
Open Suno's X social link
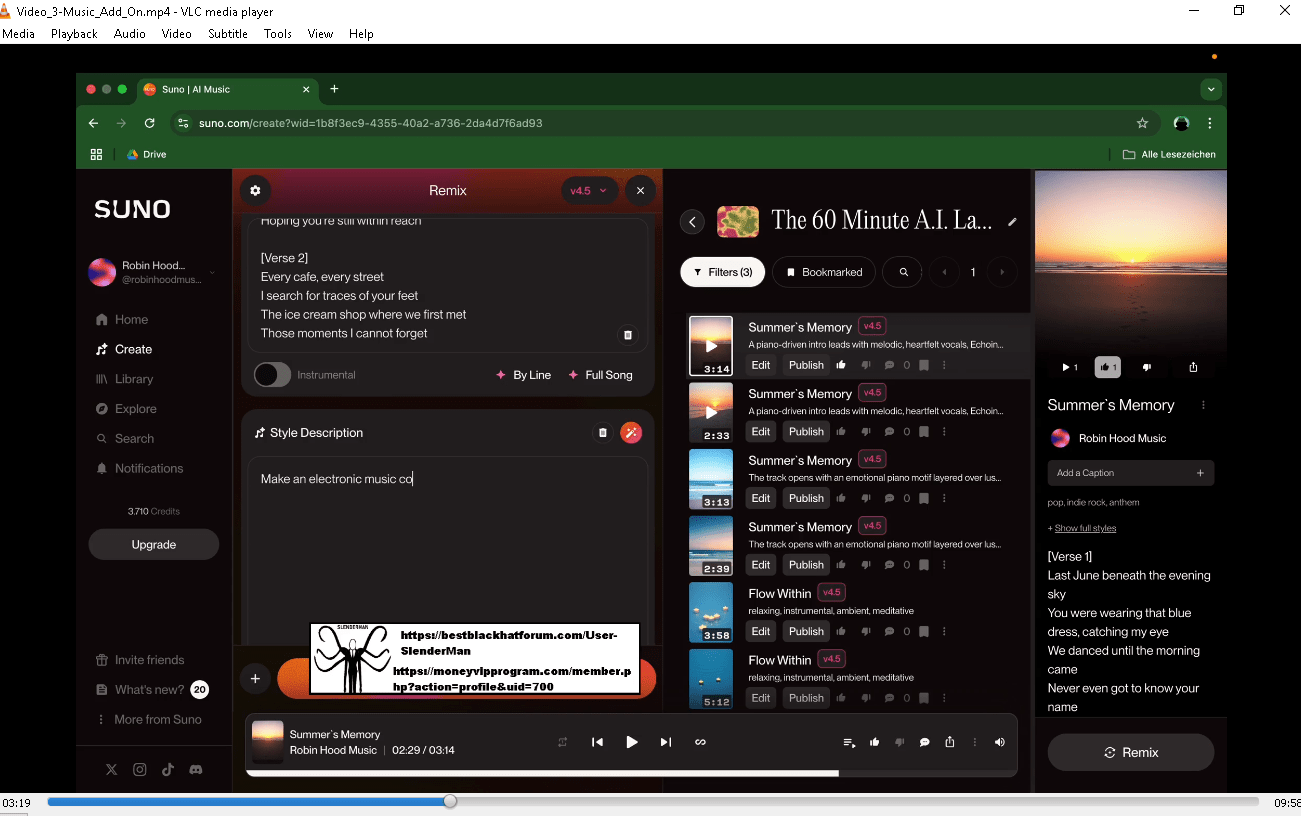point(111,769)
